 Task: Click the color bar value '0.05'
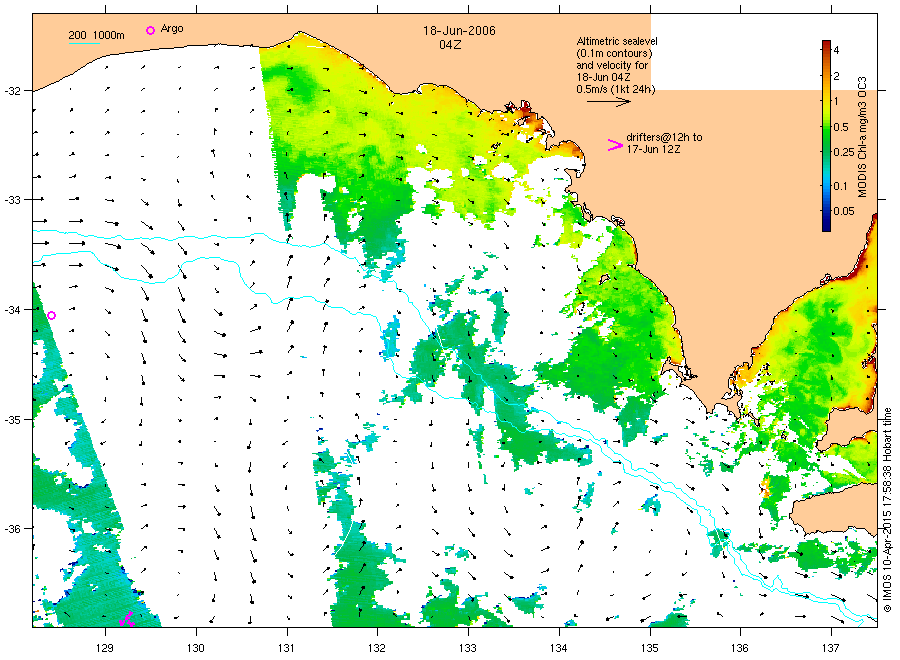point(844,211)
